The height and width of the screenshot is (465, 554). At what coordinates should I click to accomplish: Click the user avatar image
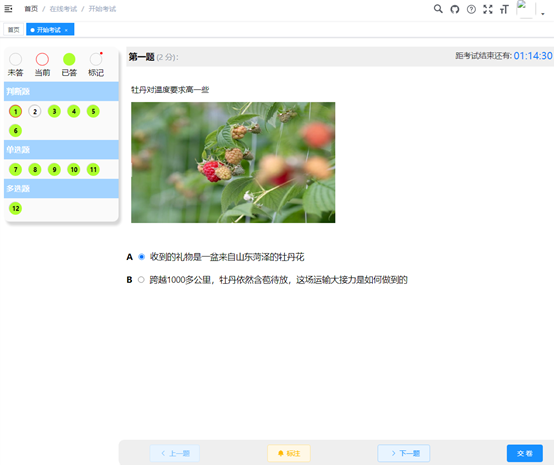(x=525, y=9)
